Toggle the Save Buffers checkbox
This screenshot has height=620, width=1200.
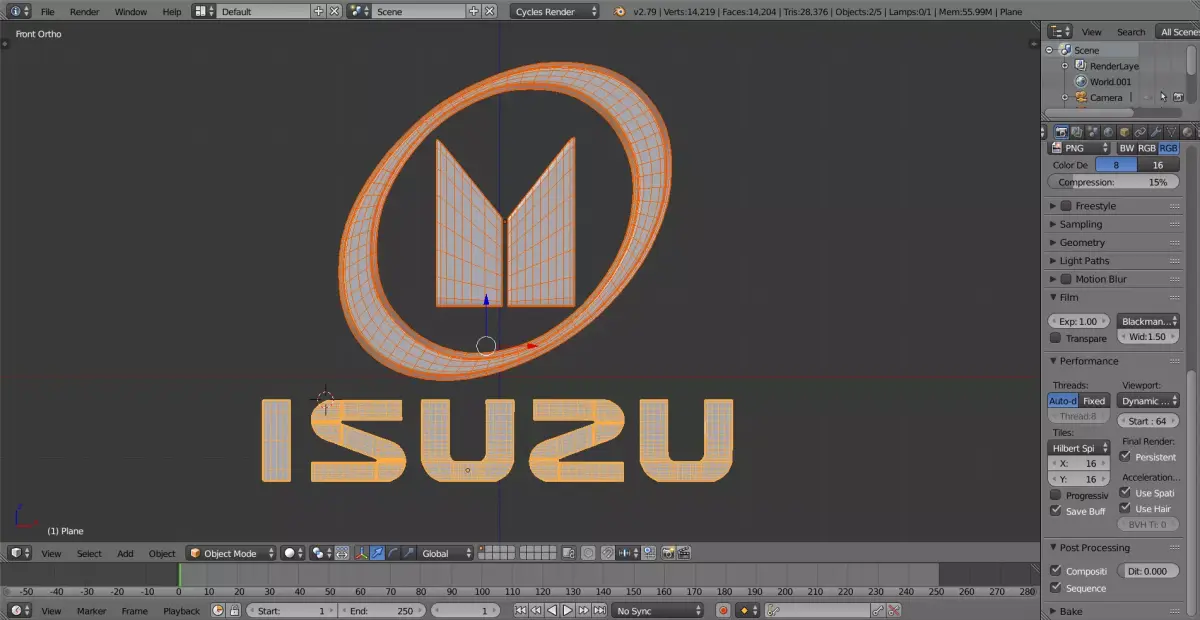click(1055, 511)
